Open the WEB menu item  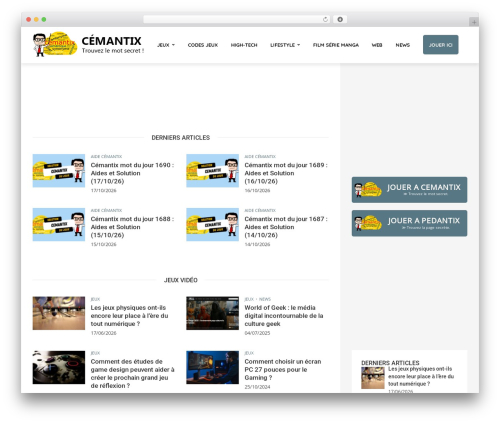point(377,45)
